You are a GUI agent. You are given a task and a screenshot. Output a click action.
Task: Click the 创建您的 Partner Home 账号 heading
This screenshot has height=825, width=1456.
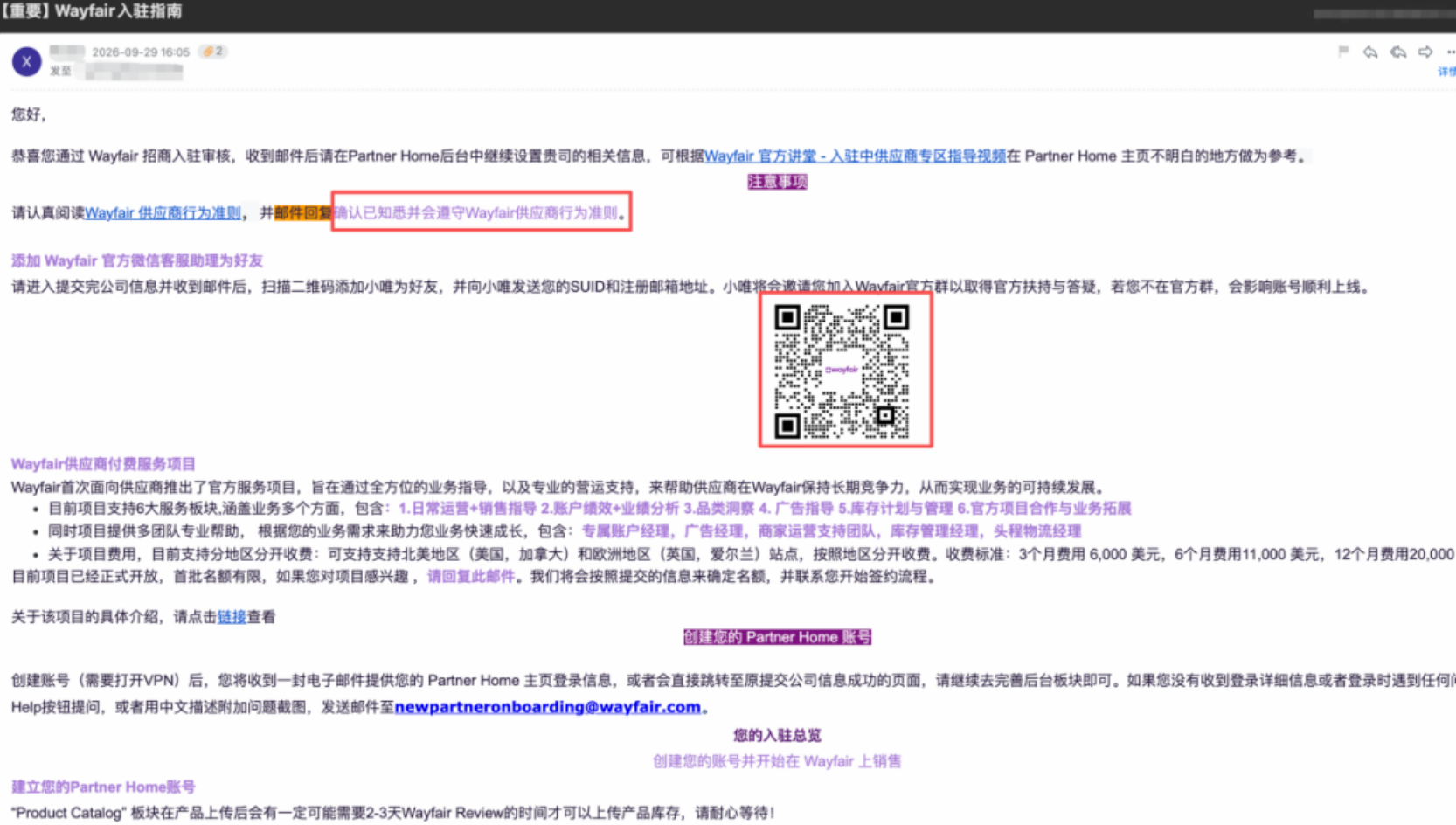[x=777, y=637]
